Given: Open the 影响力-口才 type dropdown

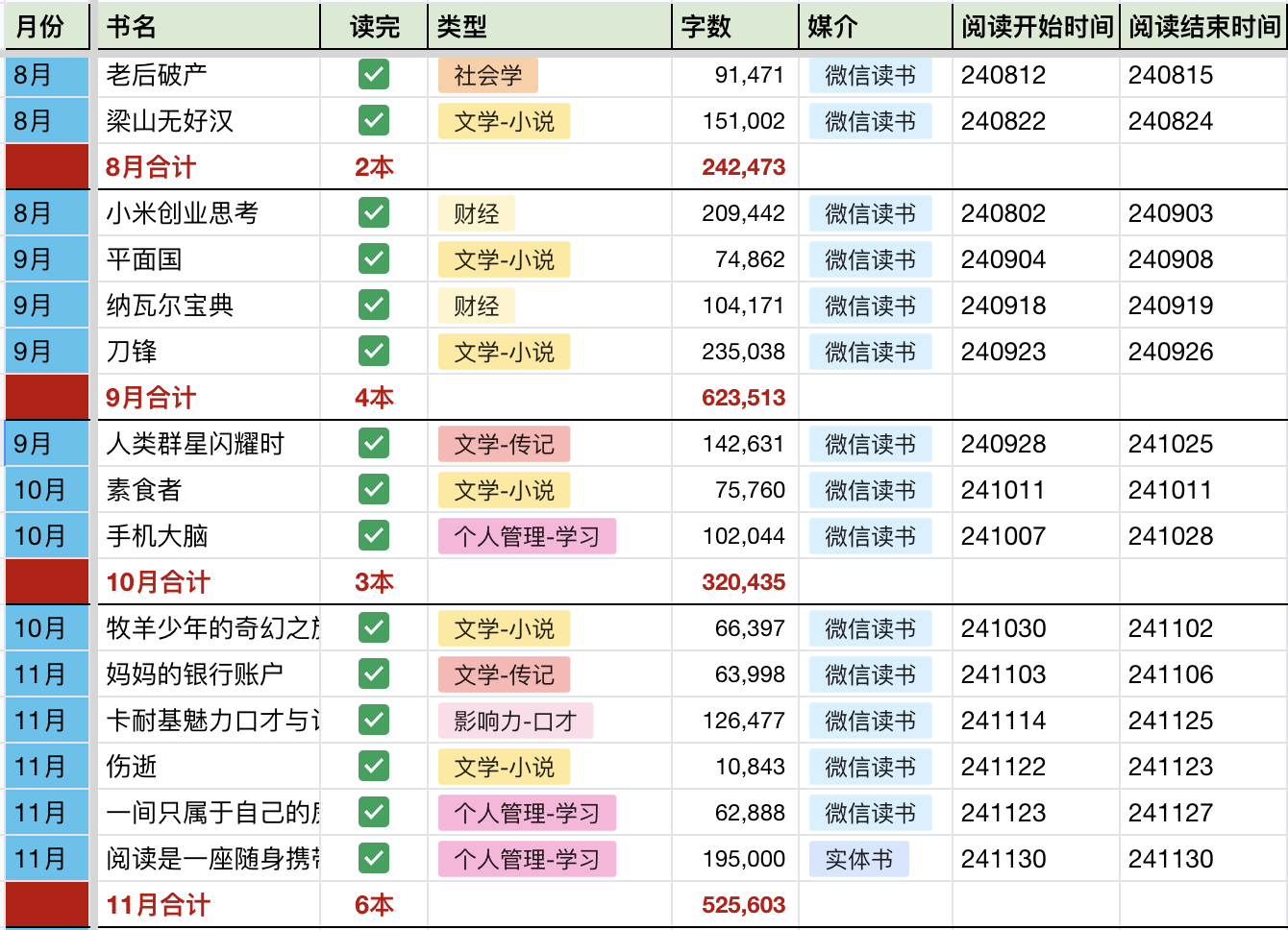Looking at the screenshot, I should 514,722.
